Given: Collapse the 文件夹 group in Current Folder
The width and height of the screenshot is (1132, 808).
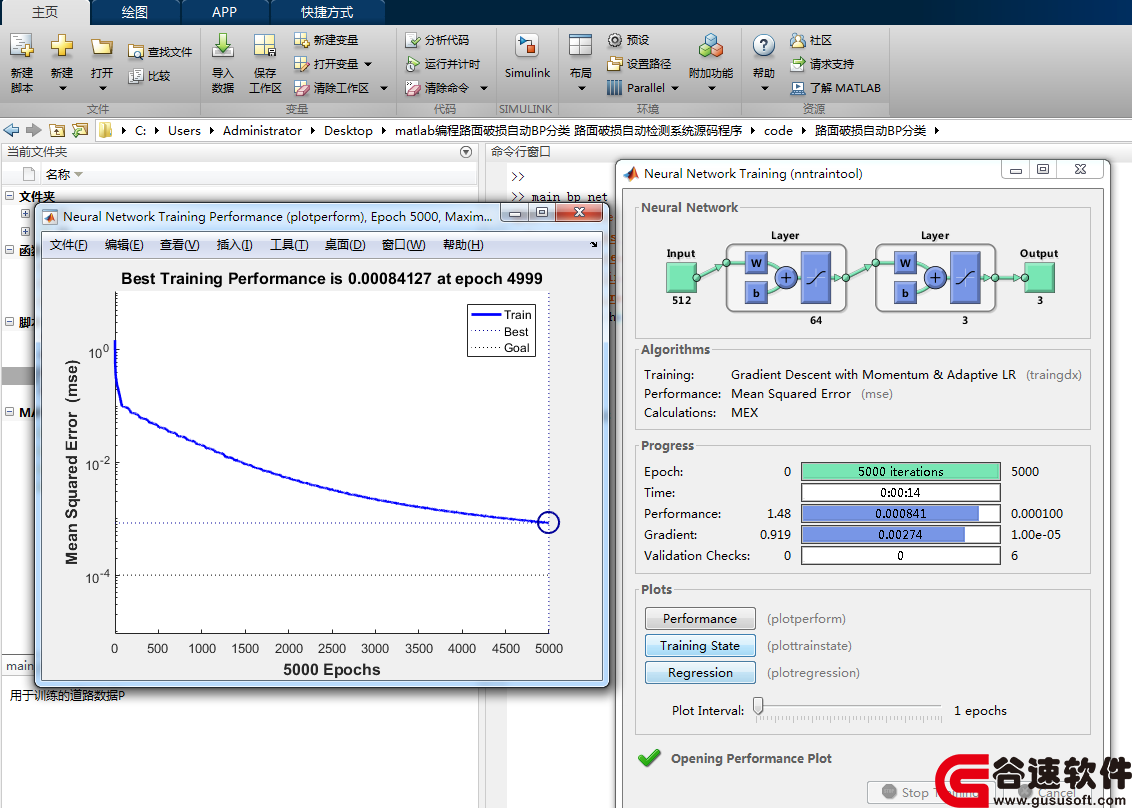Looking at the screenshot, I should click(9, 196).
